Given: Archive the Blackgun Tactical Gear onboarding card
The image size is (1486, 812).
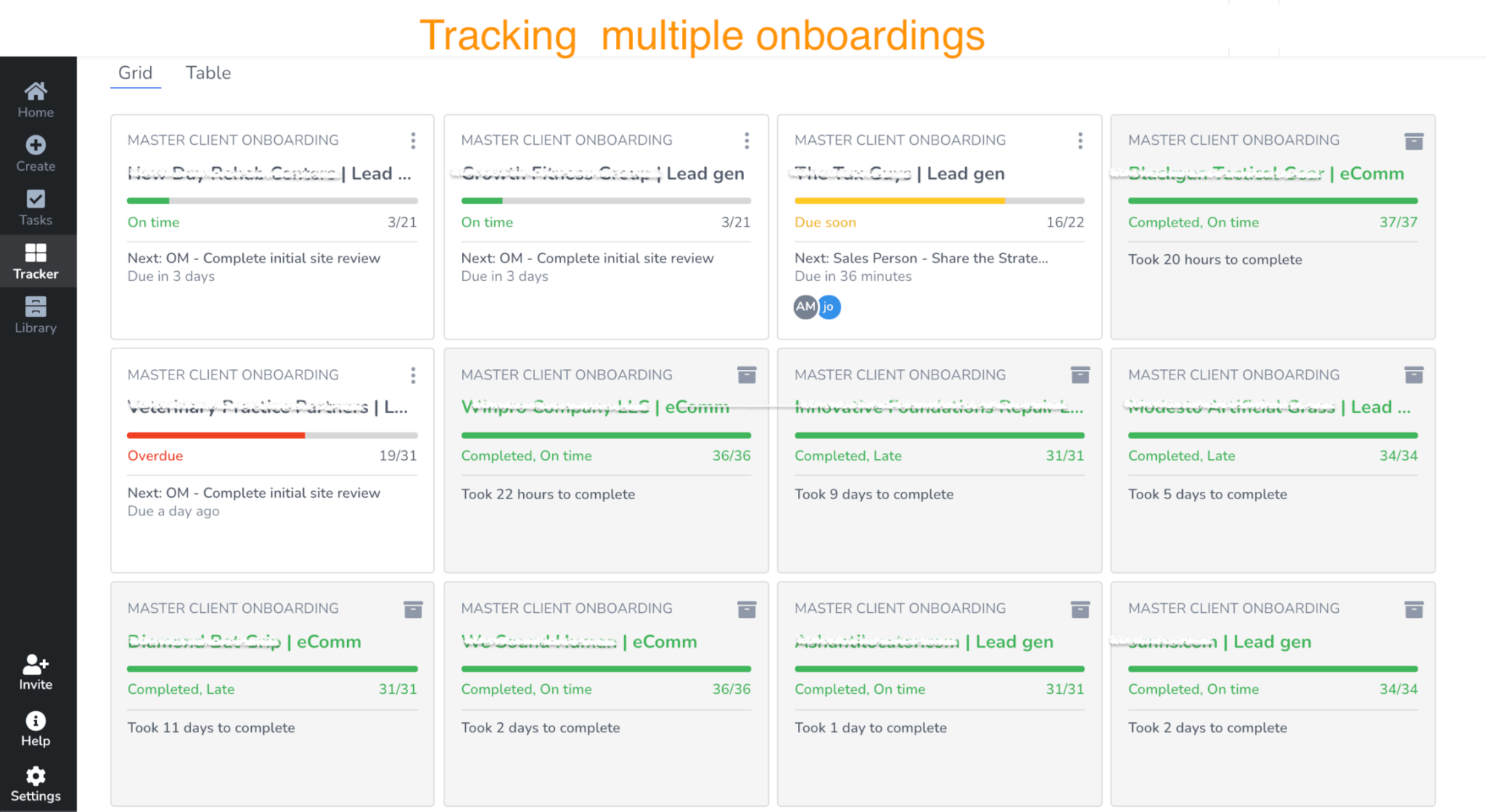Looking at the screenshot, I should coord(1414,140).
